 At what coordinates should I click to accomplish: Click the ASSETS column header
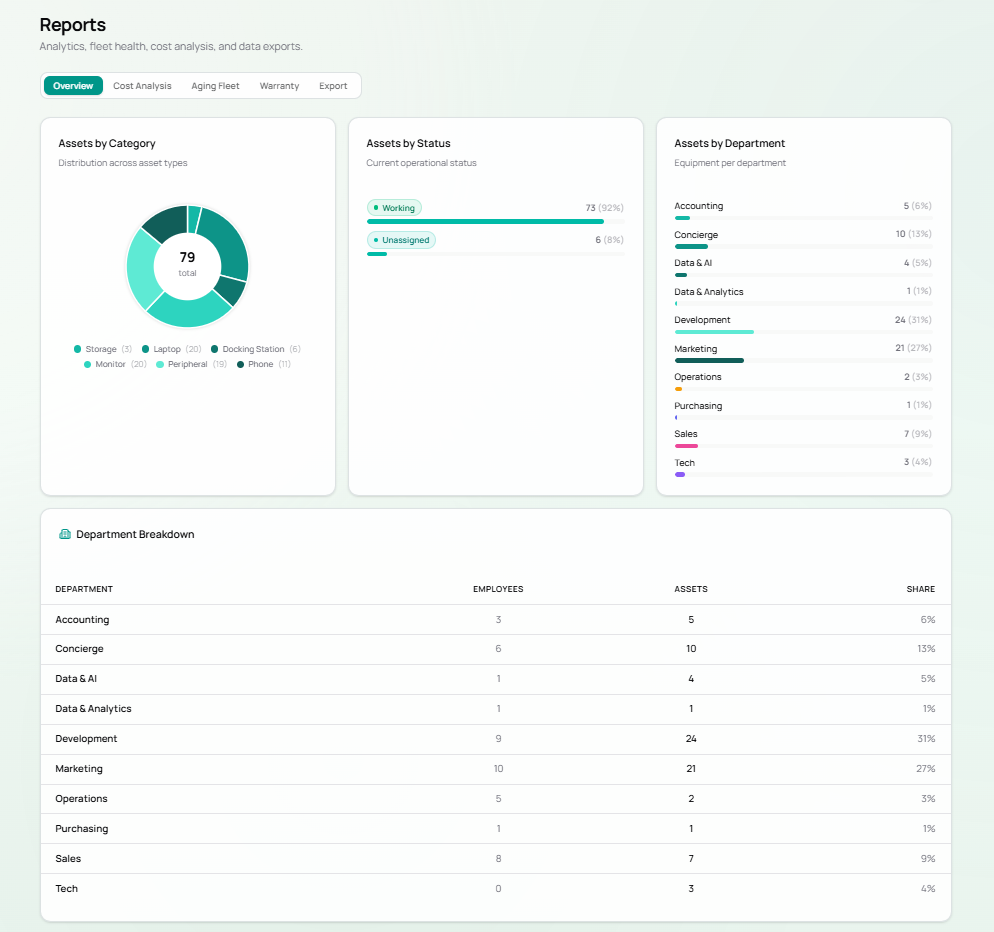click(691, 589)
